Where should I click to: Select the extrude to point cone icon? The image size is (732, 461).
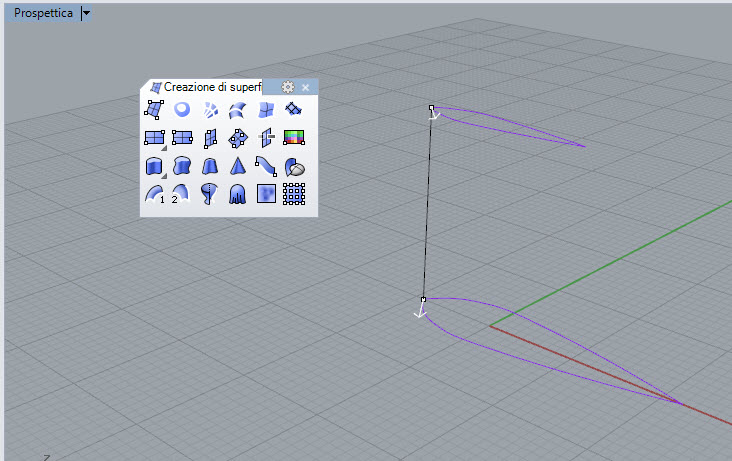[x=238, y=166]
